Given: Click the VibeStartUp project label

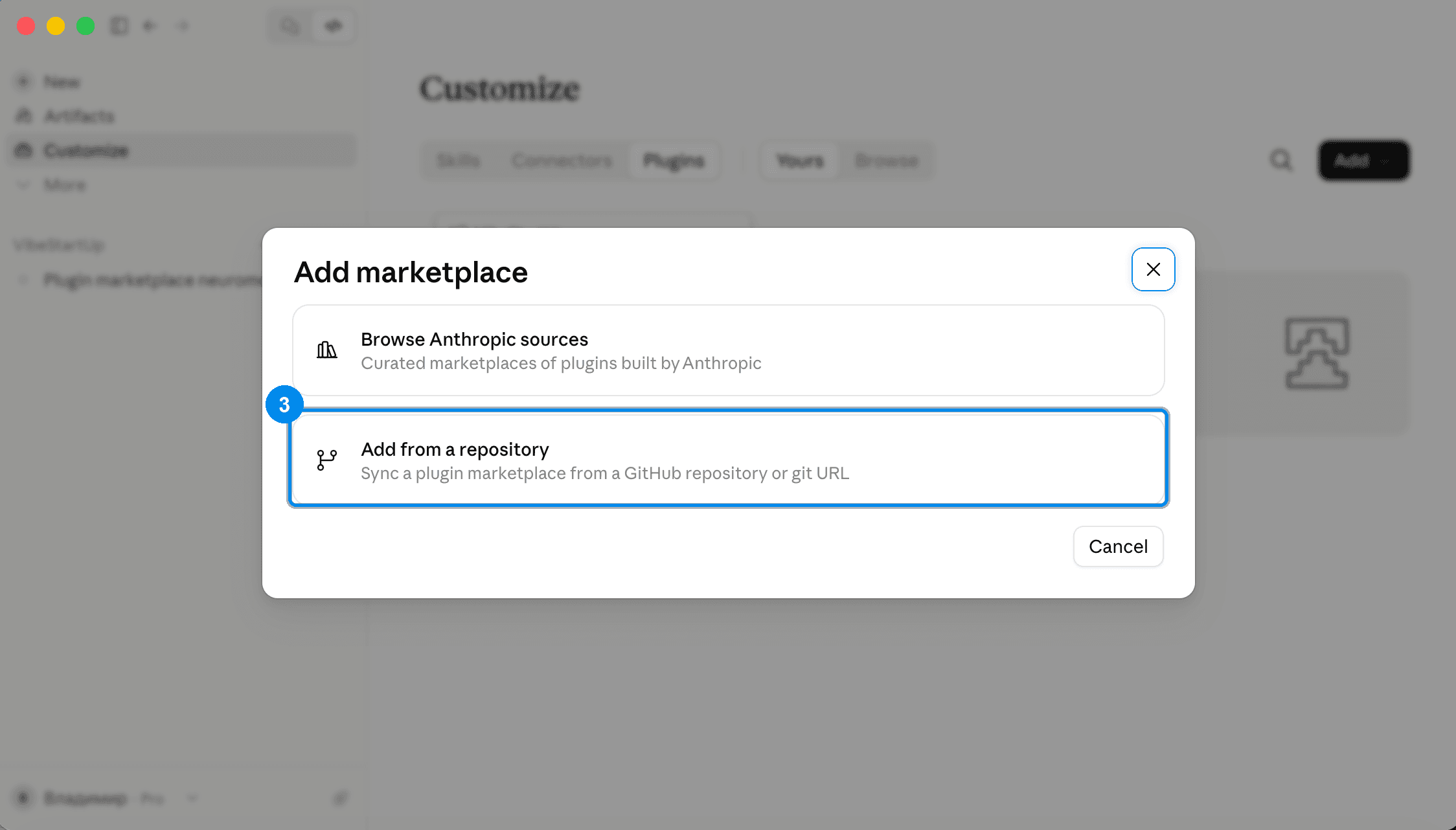Looking at the screenshot, I should [59, 245].
